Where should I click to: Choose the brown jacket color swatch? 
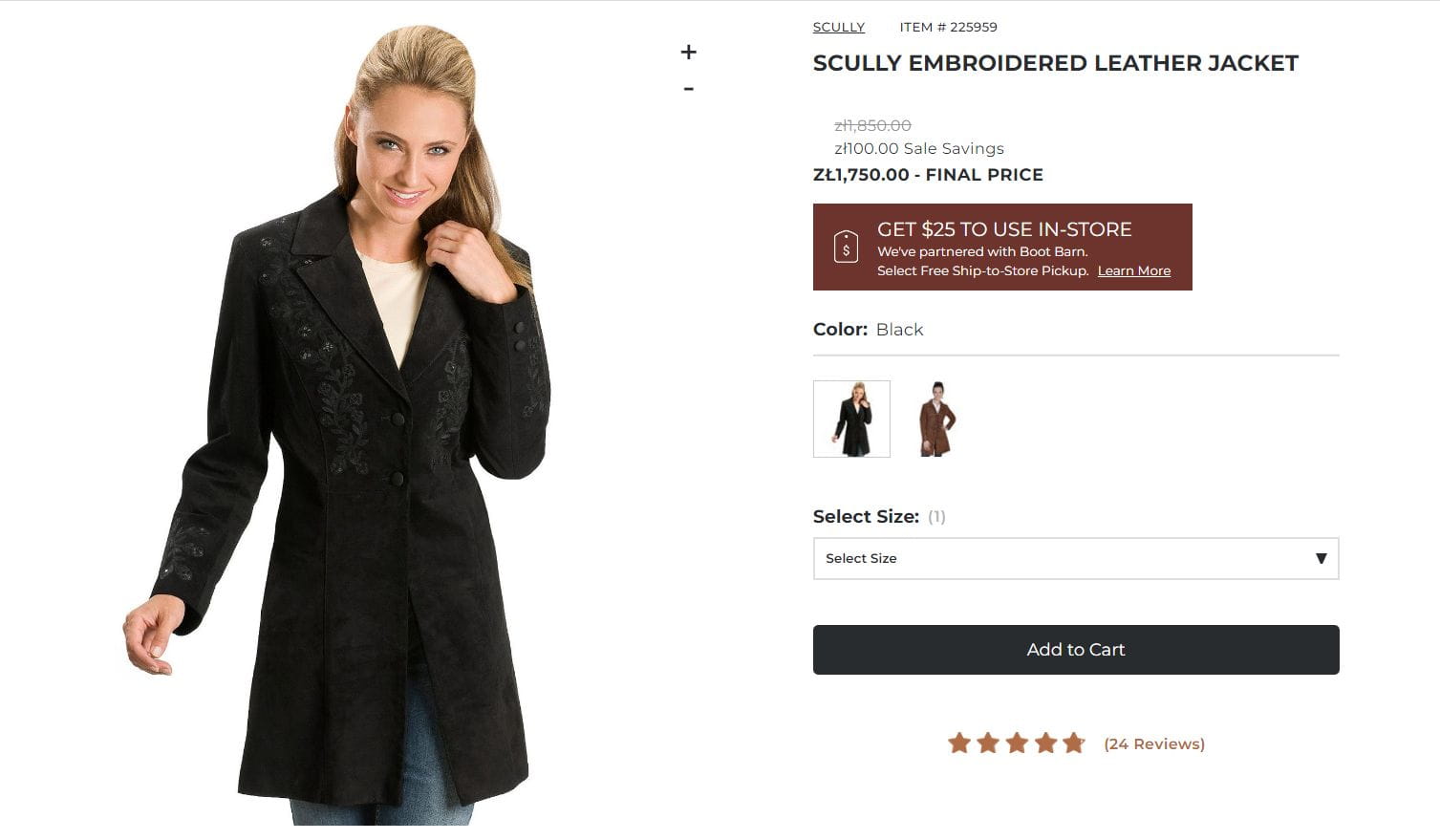tap(936, 419)
